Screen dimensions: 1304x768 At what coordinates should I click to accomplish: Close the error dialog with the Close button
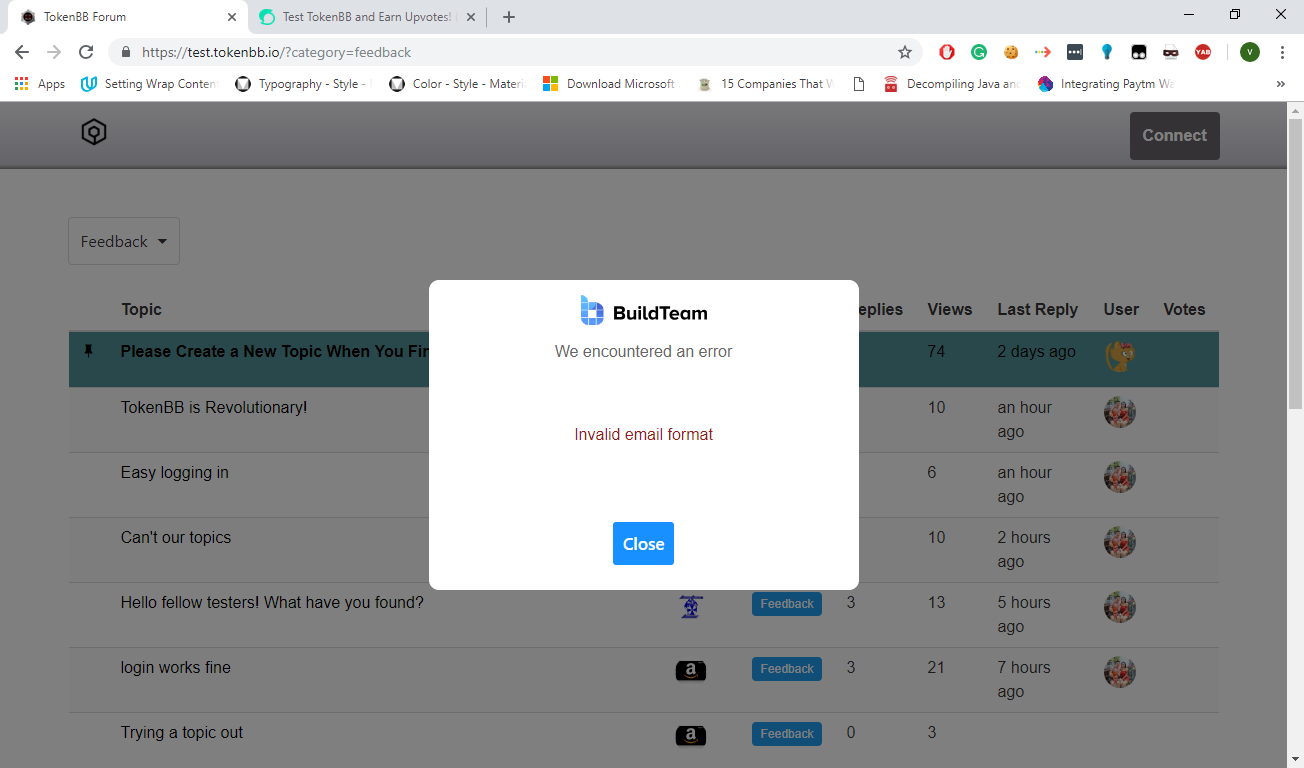643,543
